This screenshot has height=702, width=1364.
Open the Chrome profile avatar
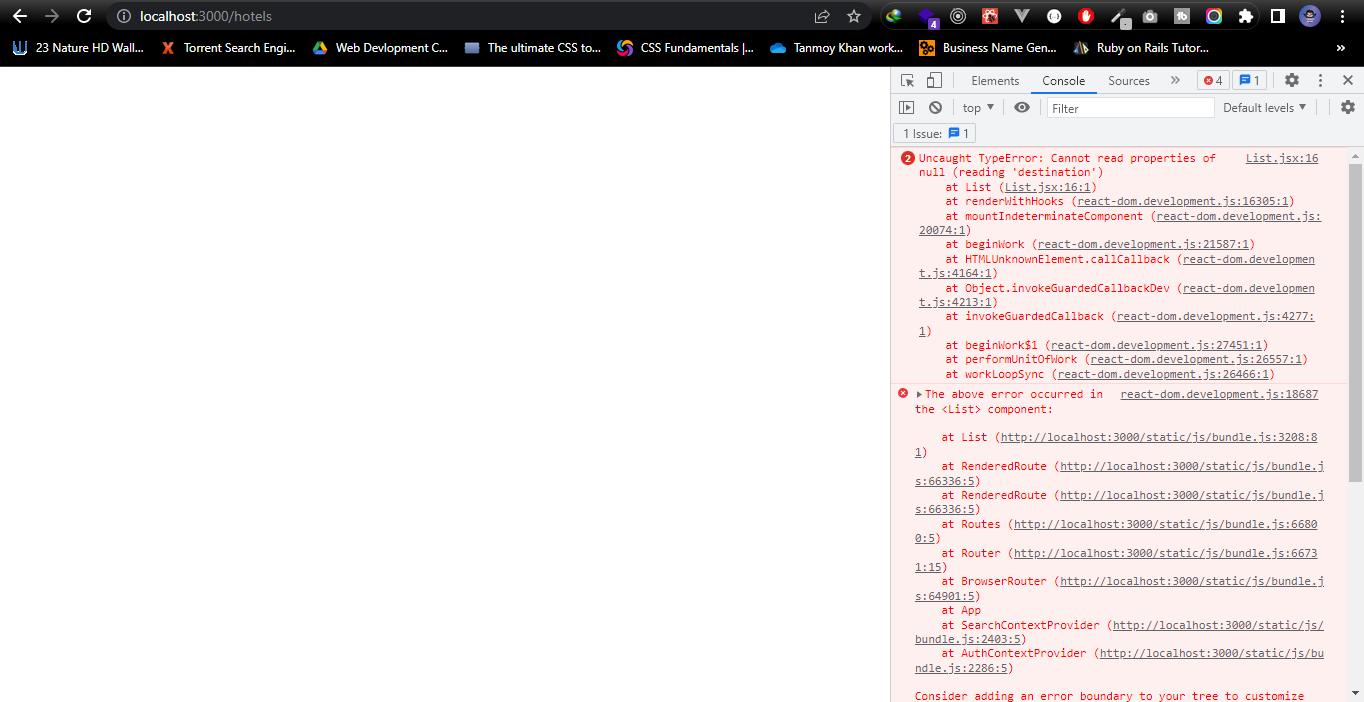(x=1310, y=16)
